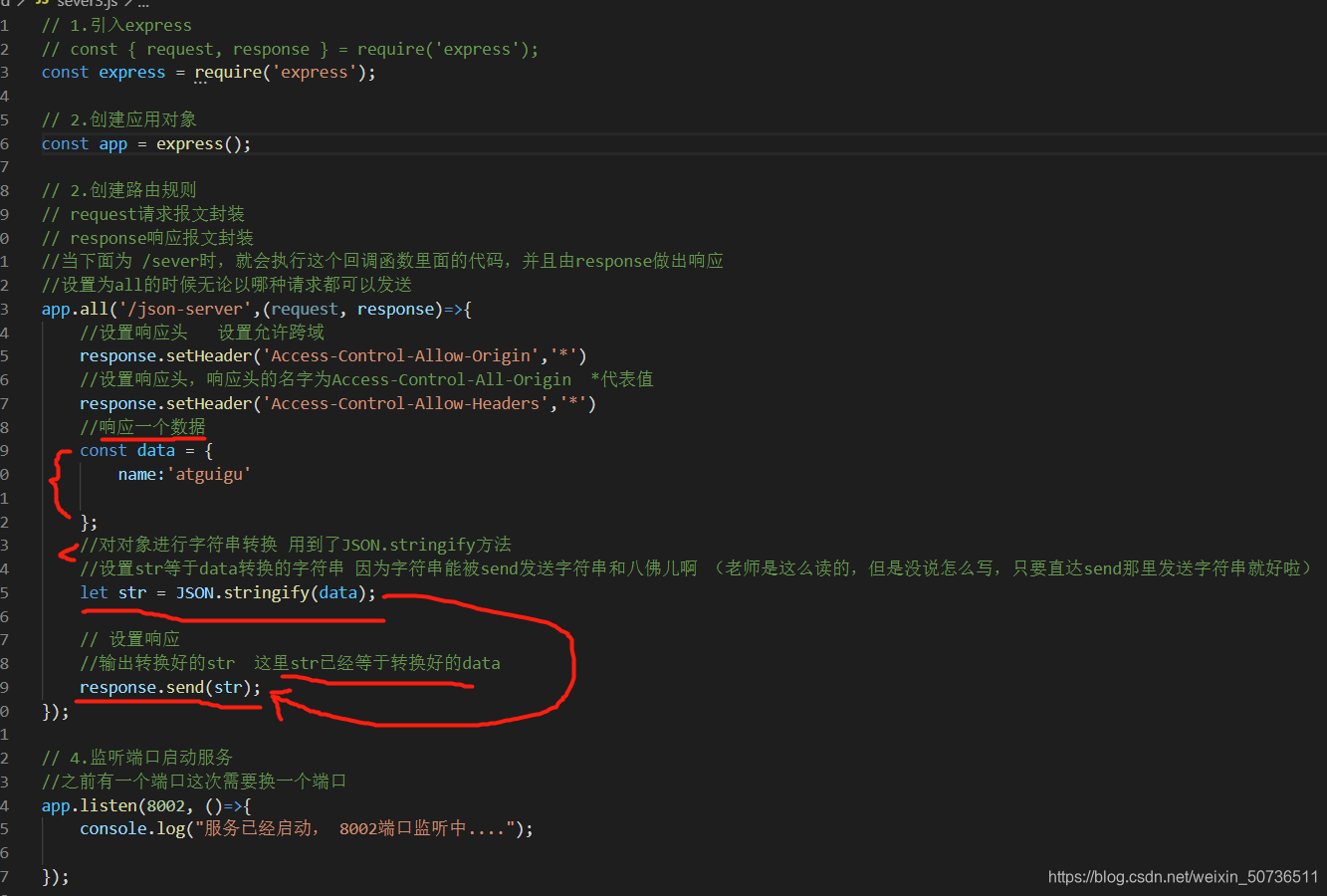The height and width of the screenshot is (896, 1327).
Task: Select the commented-out 'const { request, response }' line
Action: click(290, 49)
